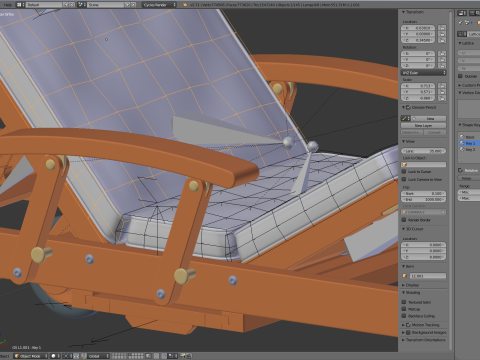Lock the Scale X value
480x360 pixels.
click(x=442, y=86)
